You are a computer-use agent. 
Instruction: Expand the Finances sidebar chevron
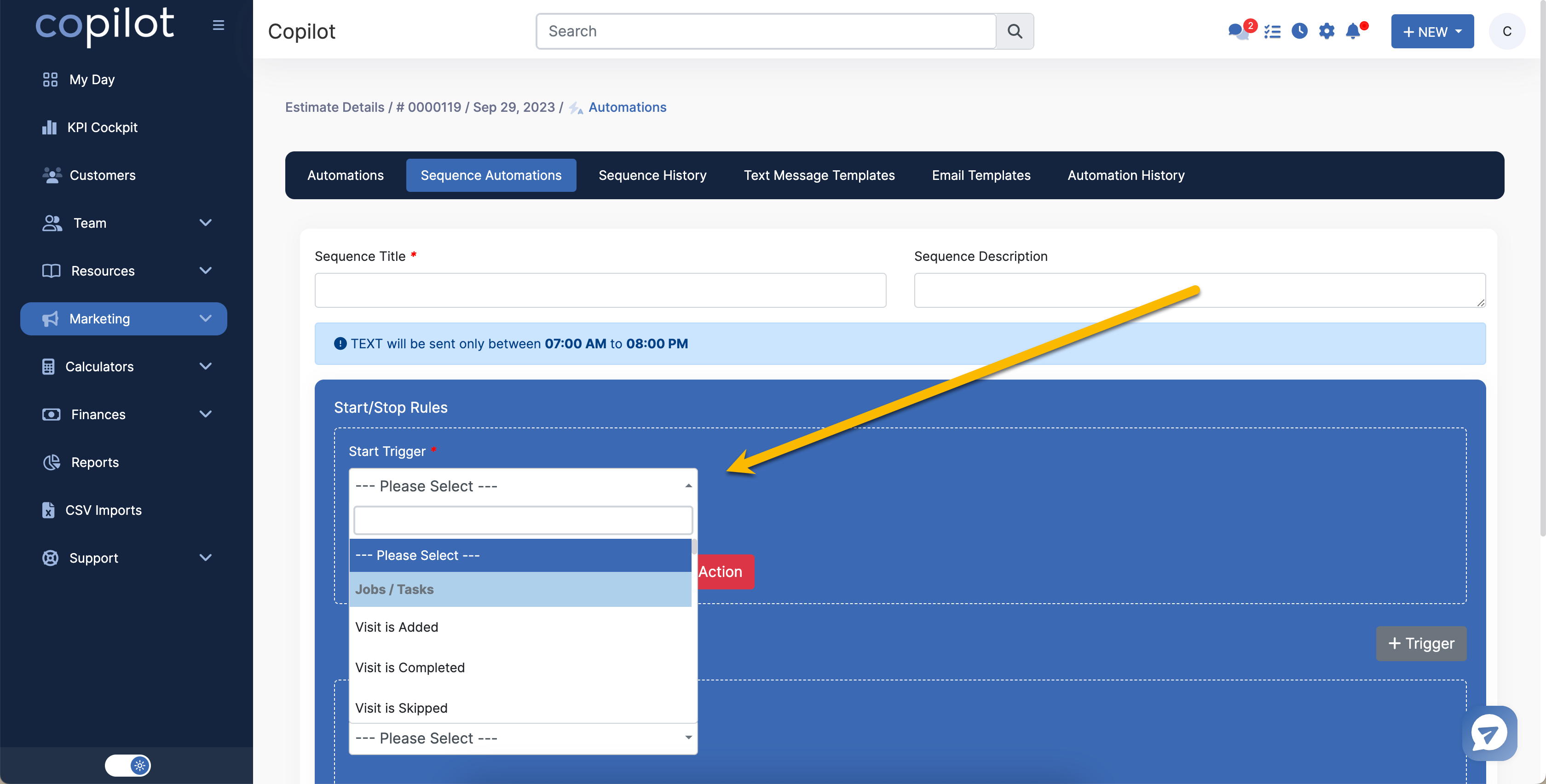tap(205, 415)
